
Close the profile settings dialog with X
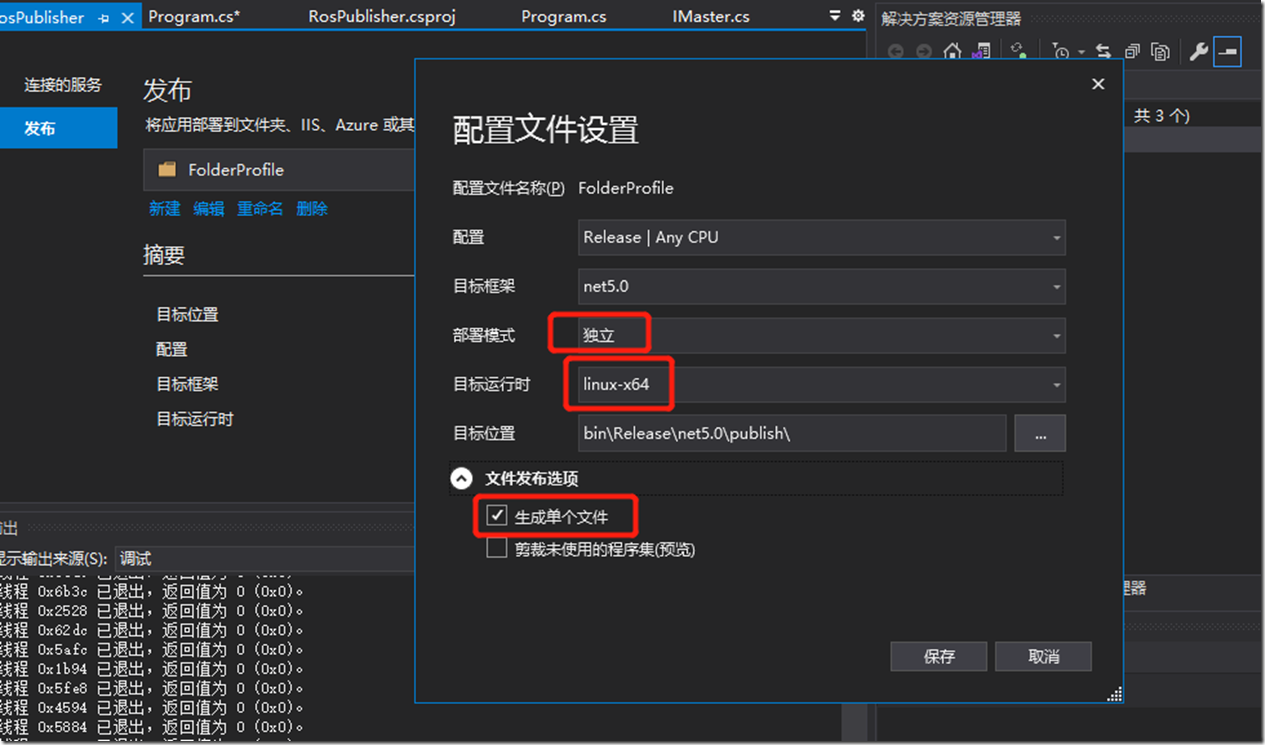1098,85
